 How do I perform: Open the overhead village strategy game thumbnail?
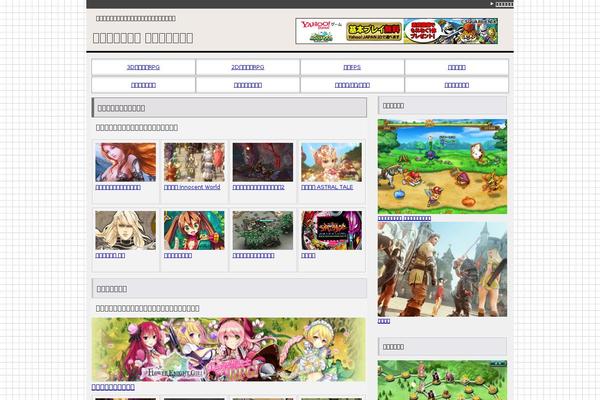pyautogui.click(x=263, y=230)
